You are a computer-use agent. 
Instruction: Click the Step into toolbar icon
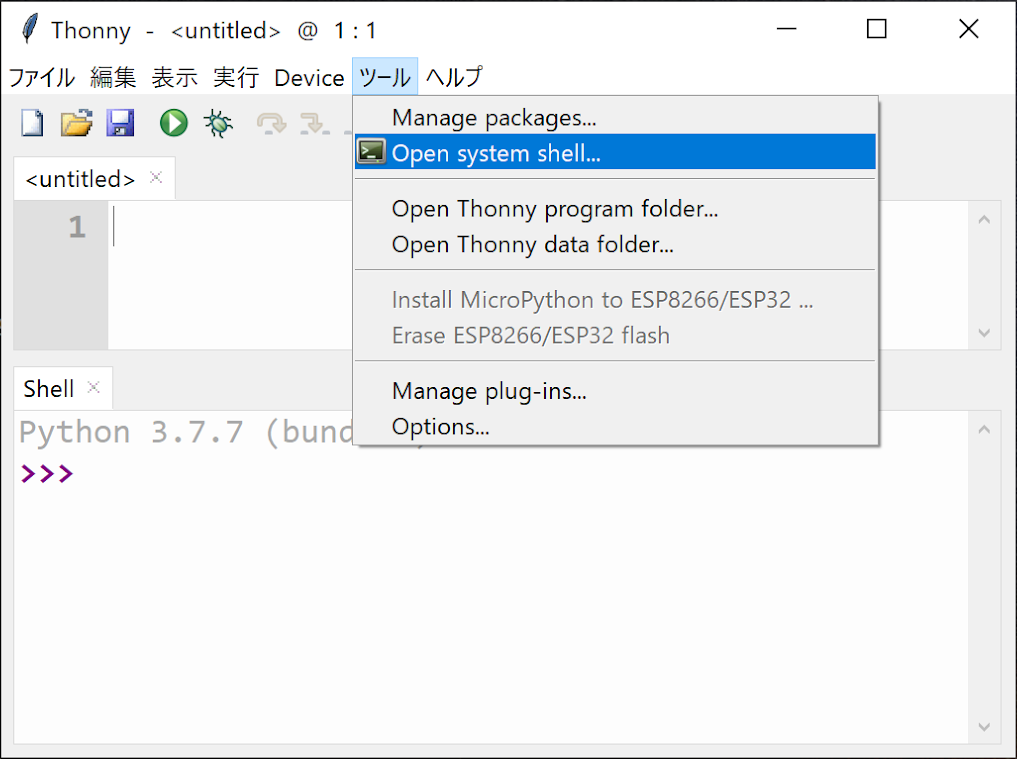click(x=315, y=123)
